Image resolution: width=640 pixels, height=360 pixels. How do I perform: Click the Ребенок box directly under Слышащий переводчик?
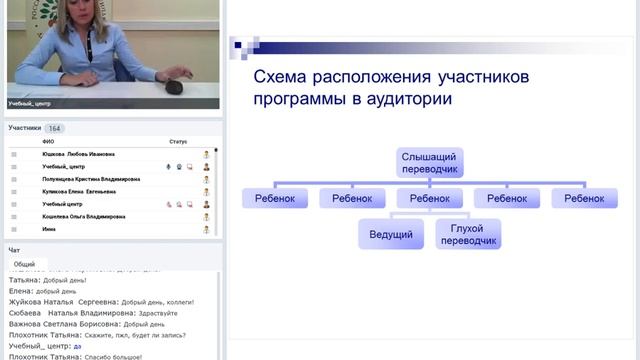click(x=429, y=198)
